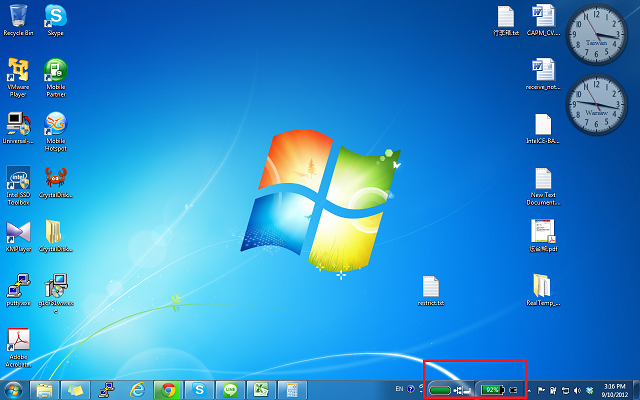Select the New Text Document icon
The height and width of the screenshot is (400, 640).
coord(543,186)
